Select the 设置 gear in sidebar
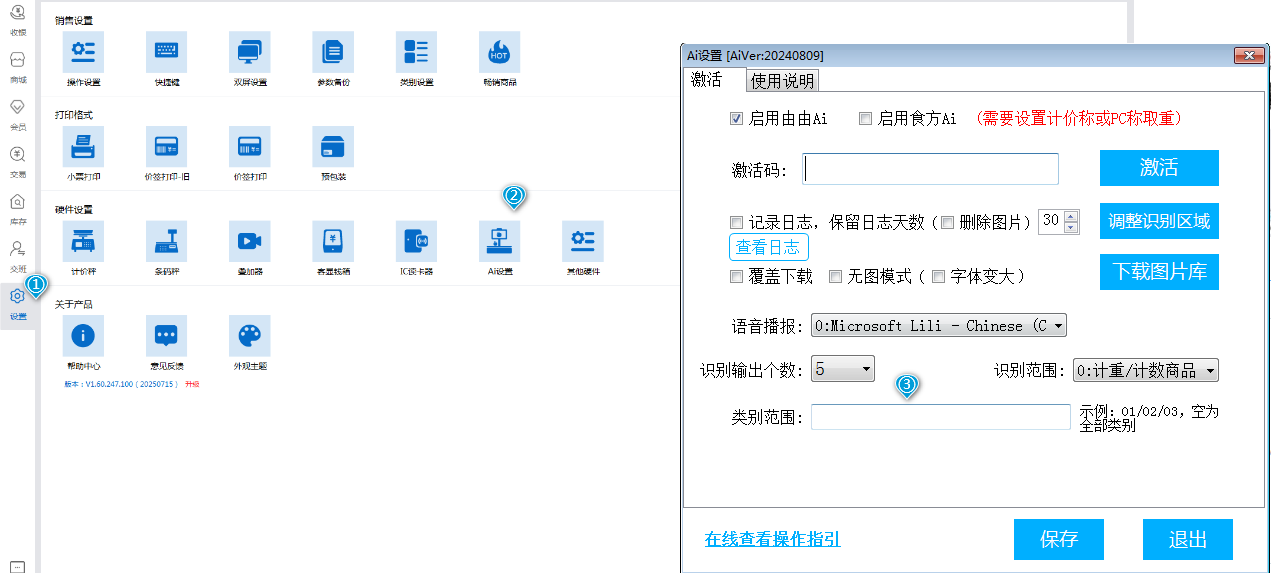Screen dimensions: 1271x573 tap(17, 303)
